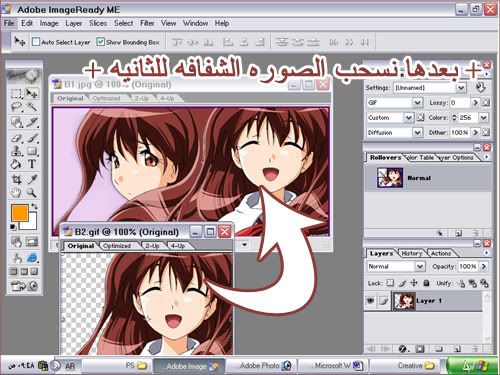Open the GIF file format dropdown
Viewport: 500px width, 375px height.
(417, 102)
